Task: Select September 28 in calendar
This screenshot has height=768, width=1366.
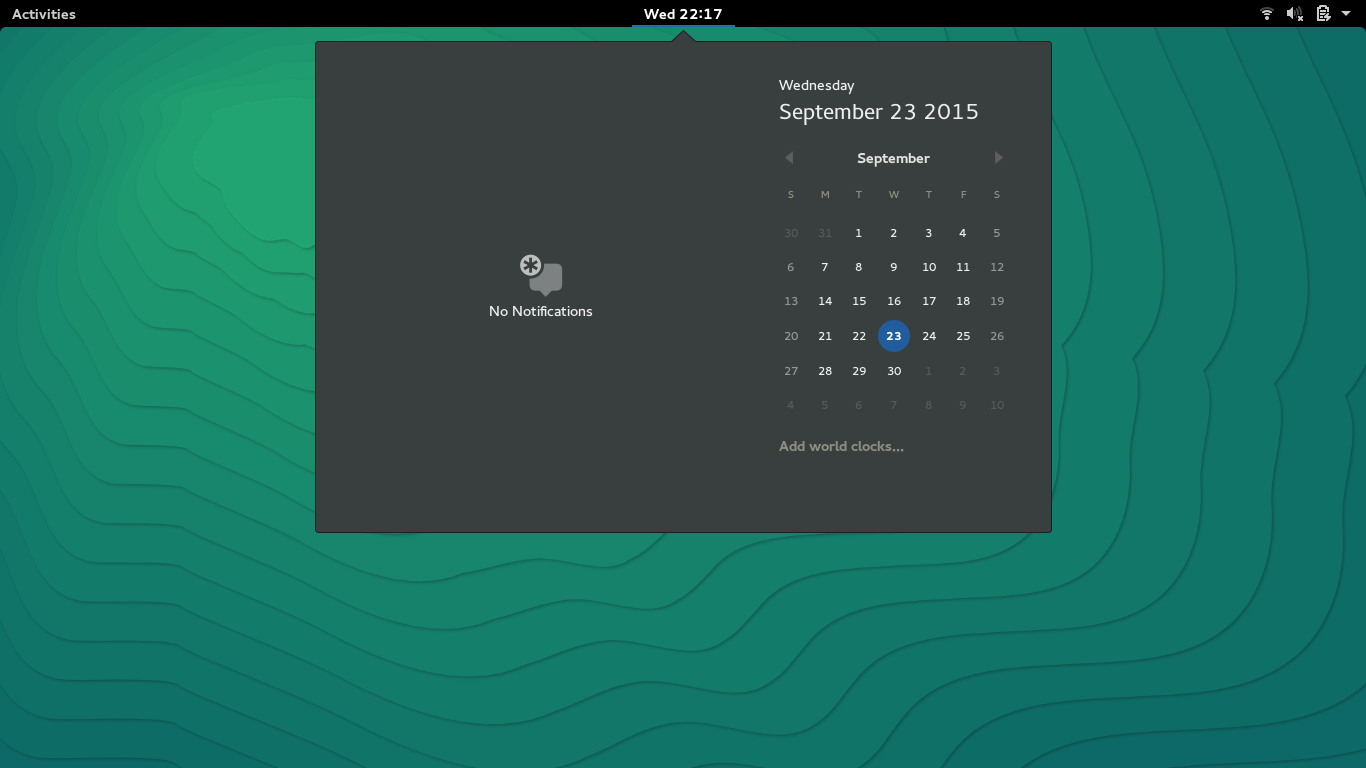Action: pyautogui.click(x=825, y=371)
